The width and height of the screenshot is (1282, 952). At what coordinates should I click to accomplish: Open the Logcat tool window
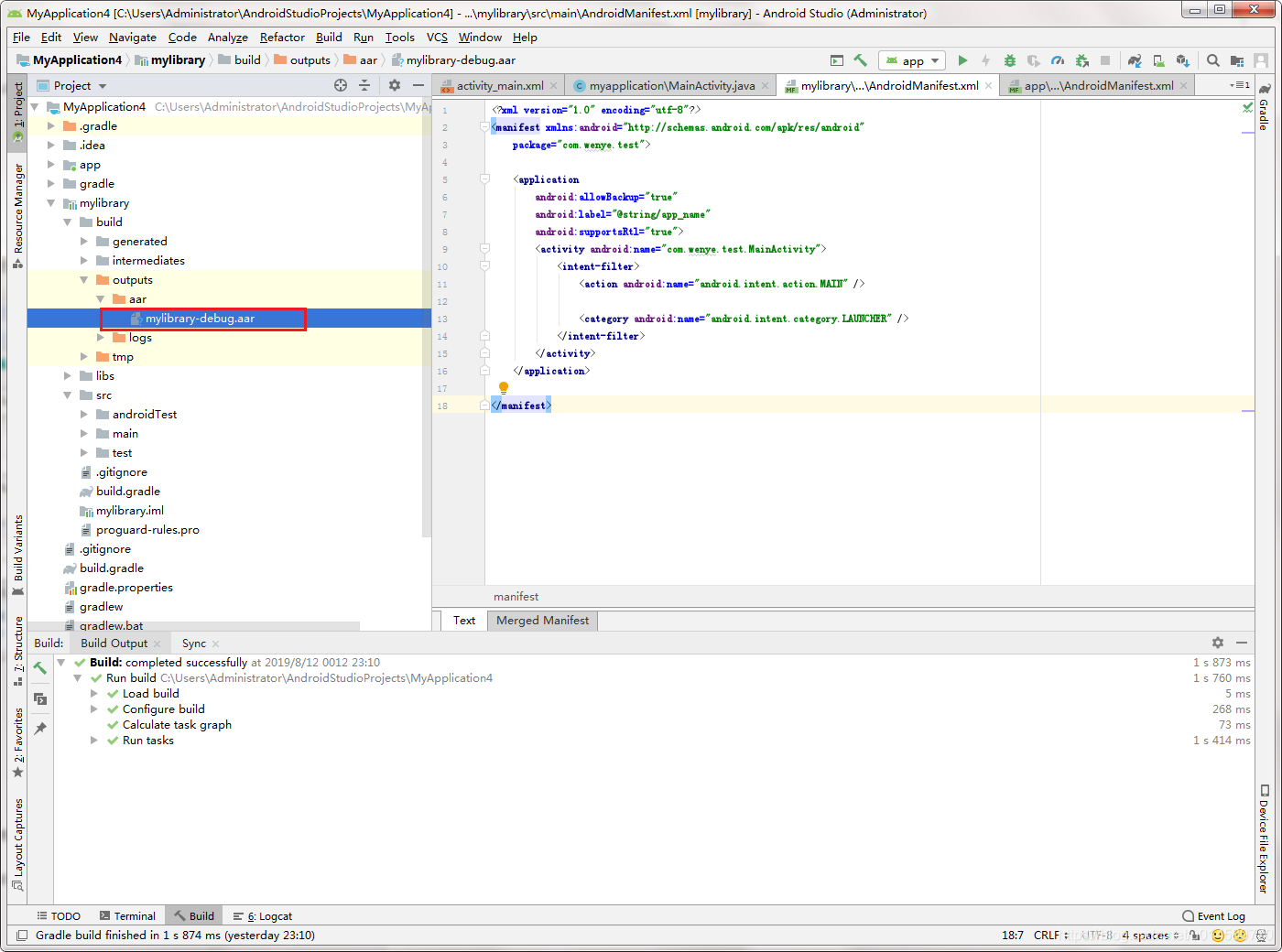(263, 916)
